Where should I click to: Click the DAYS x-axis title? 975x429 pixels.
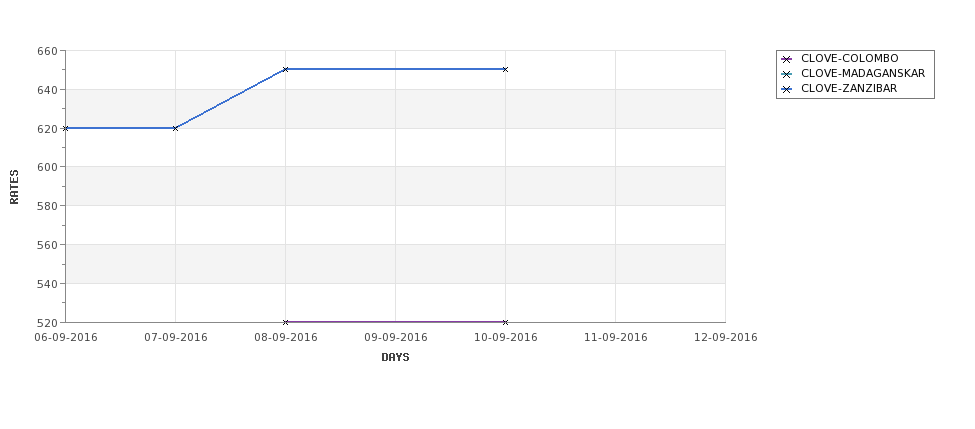[x=395, y=358]
